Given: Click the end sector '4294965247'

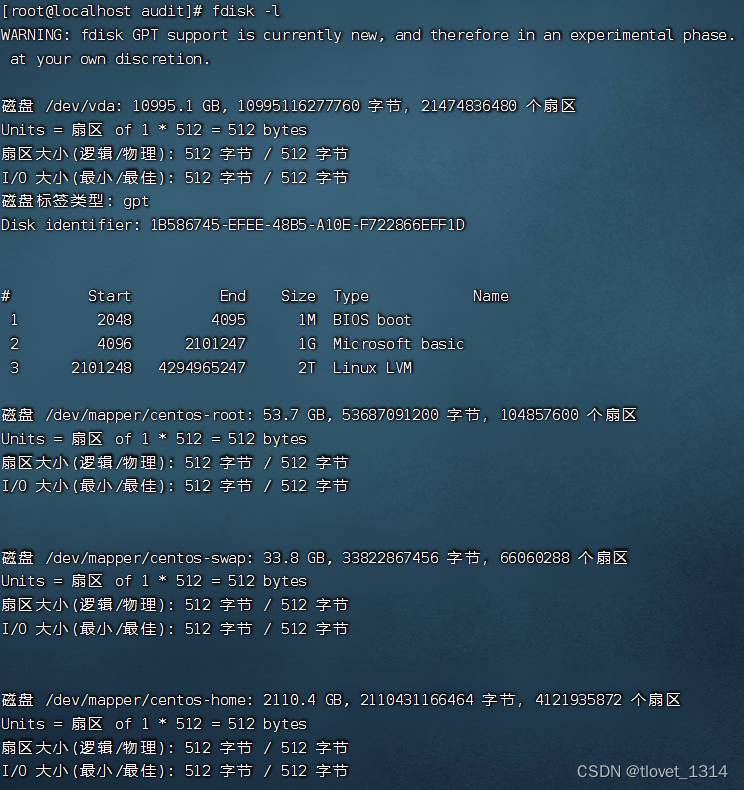Looking at the screenshot, I should (202, 368).
